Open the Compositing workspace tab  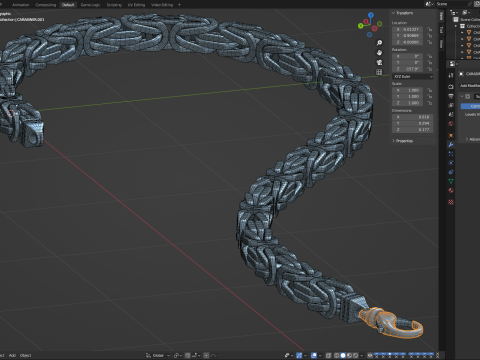46,5
